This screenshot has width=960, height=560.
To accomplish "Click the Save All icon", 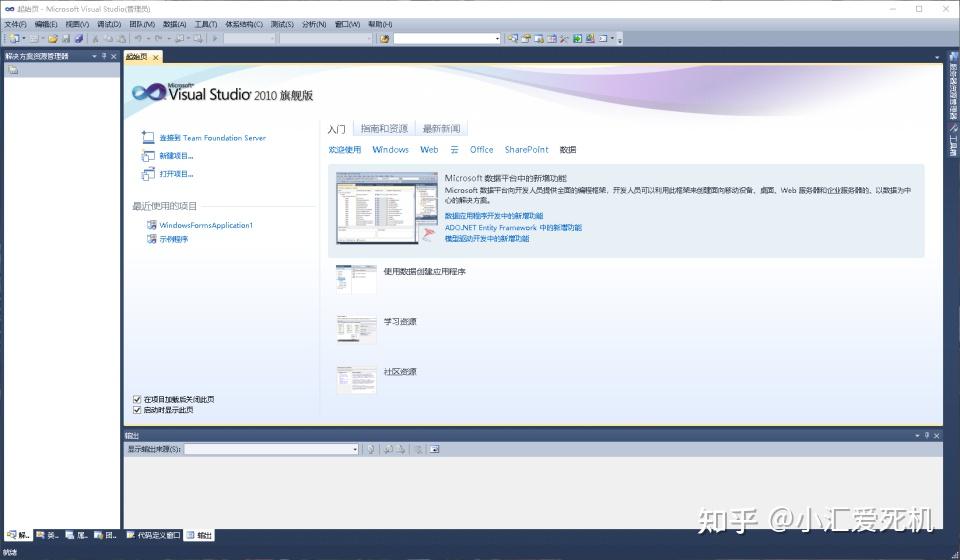I will click(x=78, y=38).
